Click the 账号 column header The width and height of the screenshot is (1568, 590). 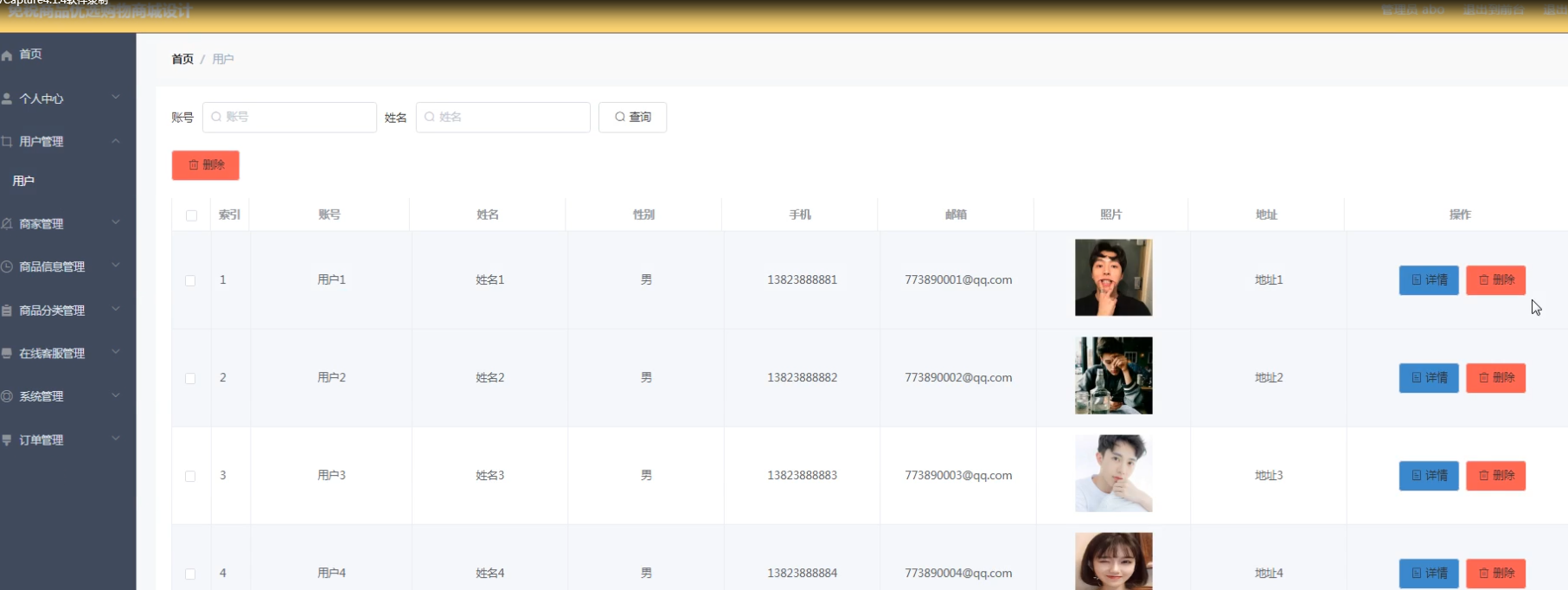330,215
